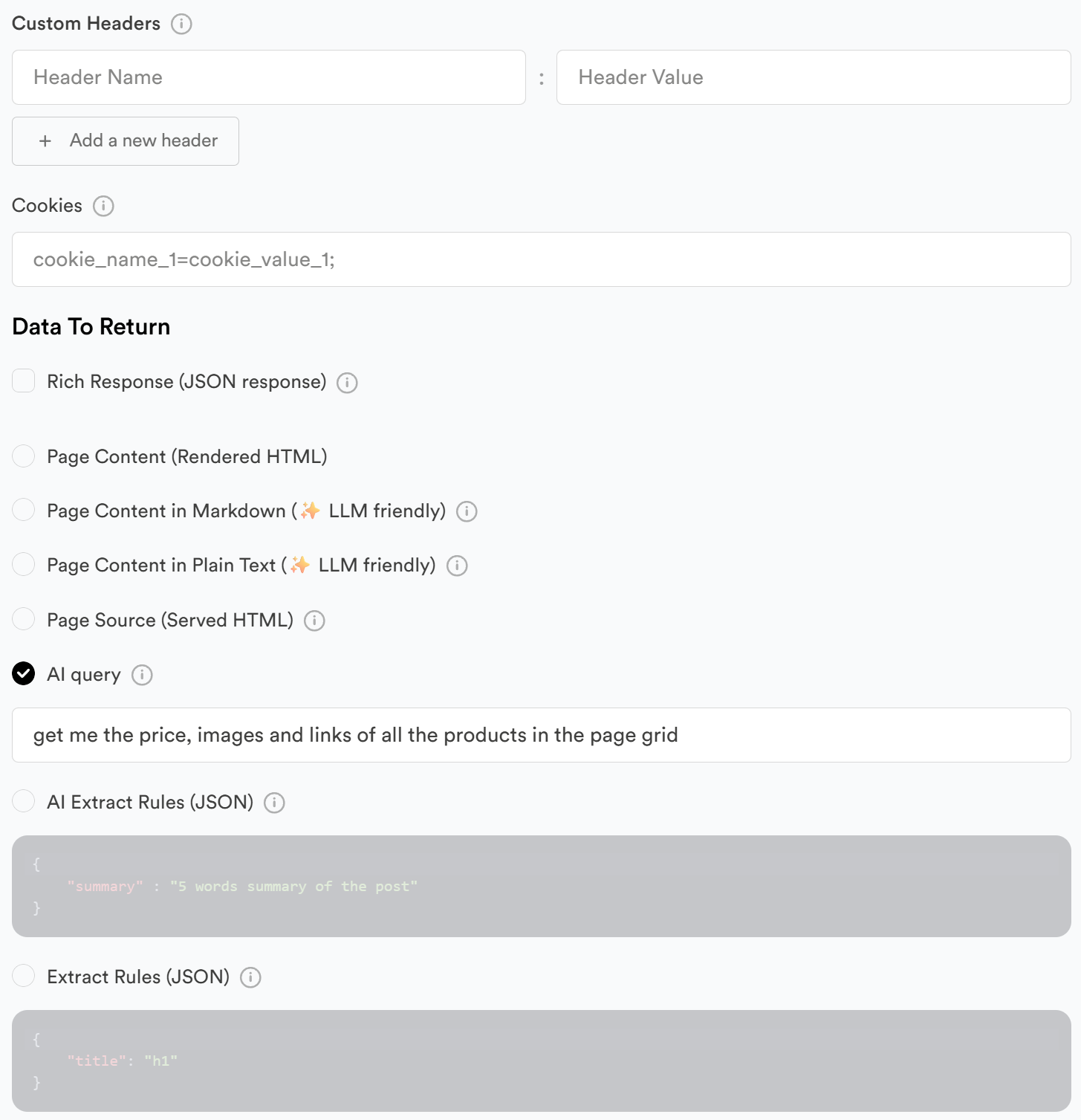Show info for Extract Rules (JSON)
Viewport: 1081px width, 1120px height.
(250, 977)
